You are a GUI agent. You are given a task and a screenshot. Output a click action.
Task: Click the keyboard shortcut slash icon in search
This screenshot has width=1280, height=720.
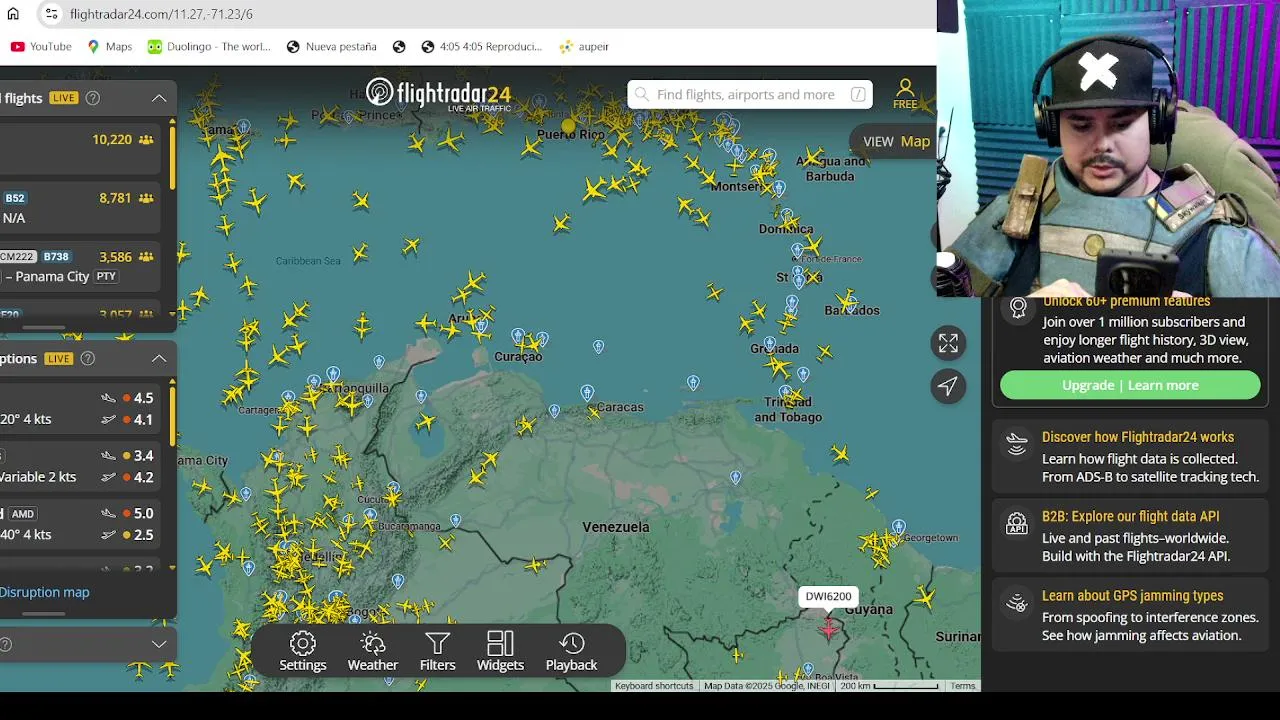858,94
